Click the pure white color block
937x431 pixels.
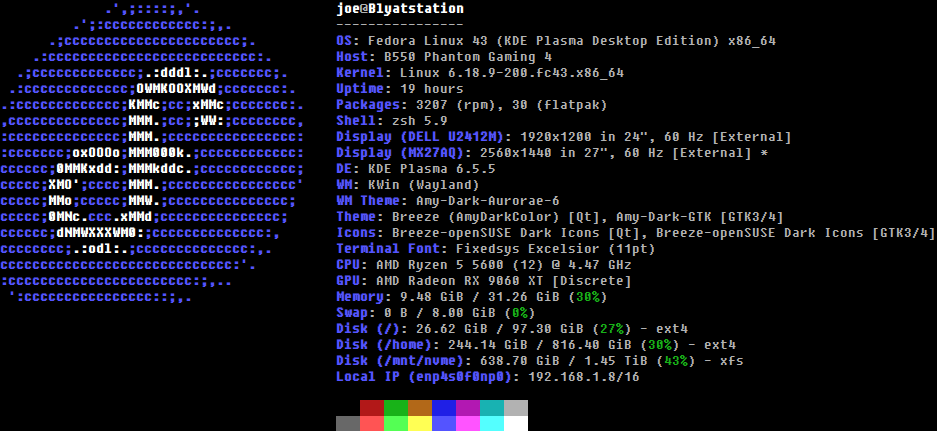click(516, 423)
